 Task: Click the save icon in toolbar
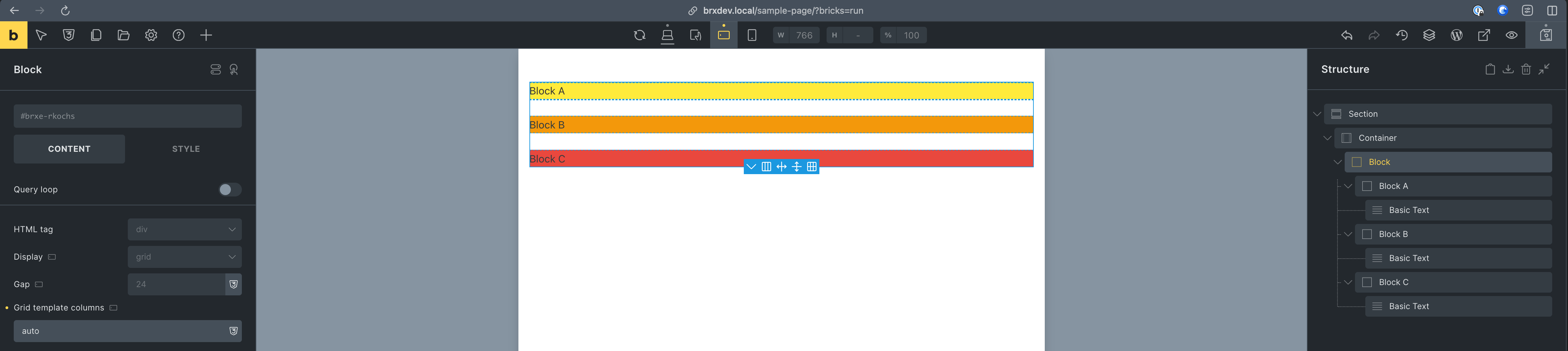coord(1546,35)
